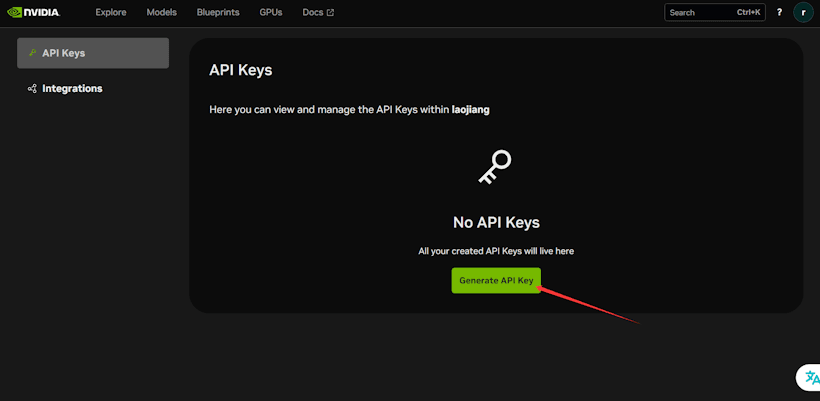The height and width of the screenshot is (401, 820).
Task: Open the user avatar menu
Action: (803, 13)
